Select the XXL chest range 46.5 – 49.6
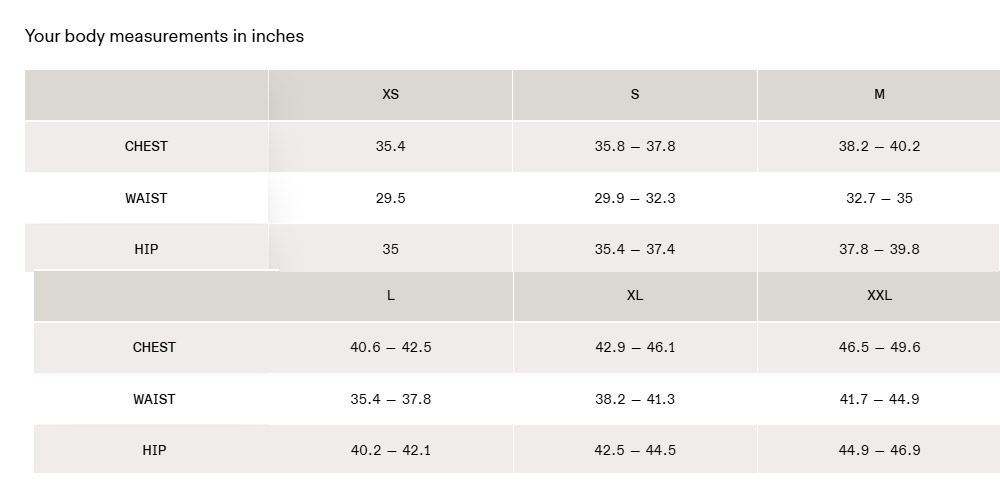The width and height of the screenshot is (1000, 500). [879, 347]
